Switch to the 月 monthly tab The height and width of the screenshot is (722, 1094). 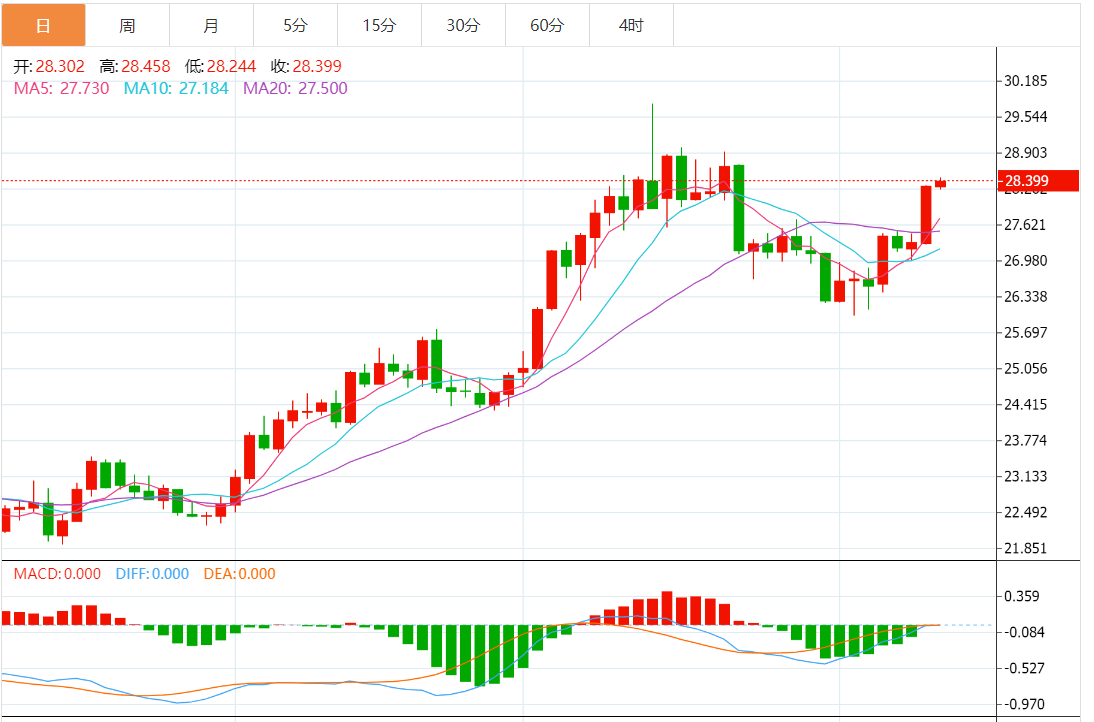click(211, 25)
